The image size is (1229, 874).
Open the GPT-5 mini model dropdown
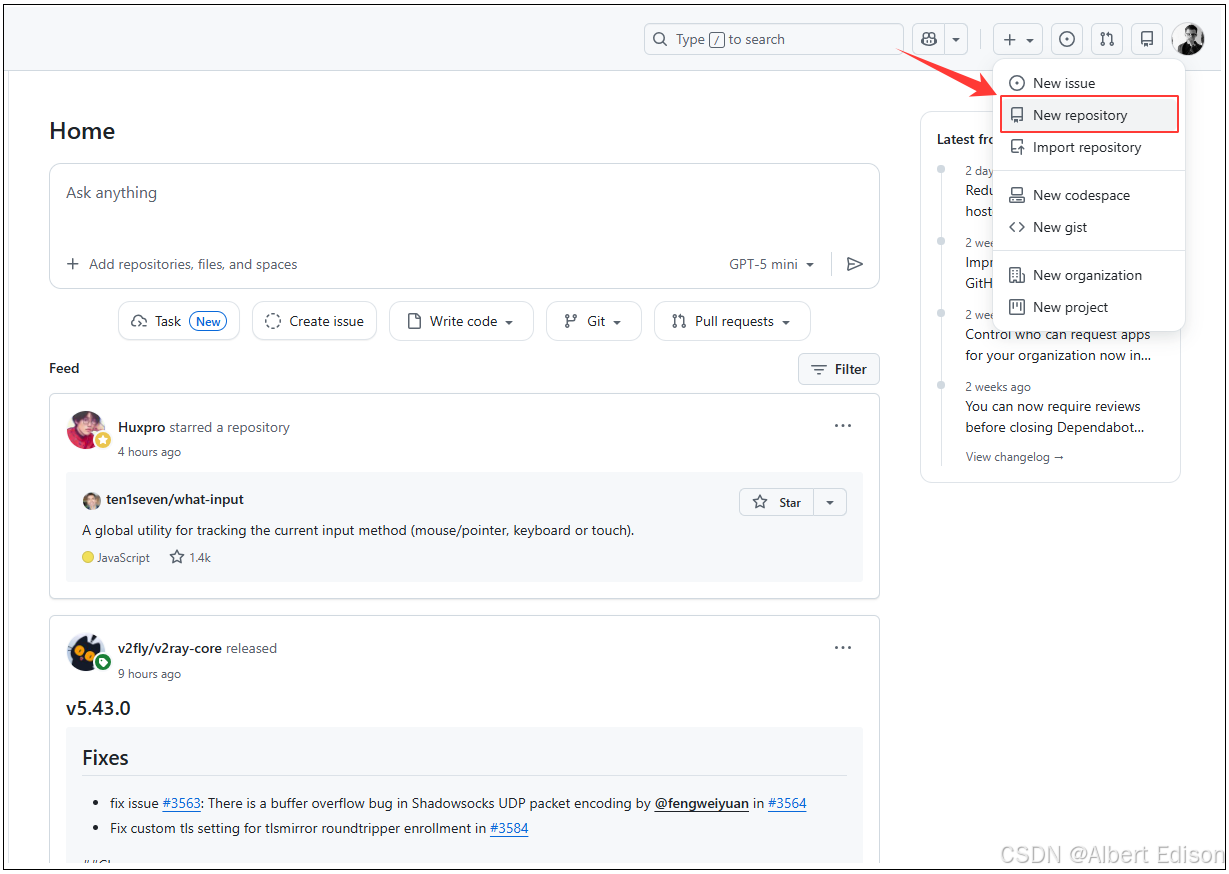point(772,264)
